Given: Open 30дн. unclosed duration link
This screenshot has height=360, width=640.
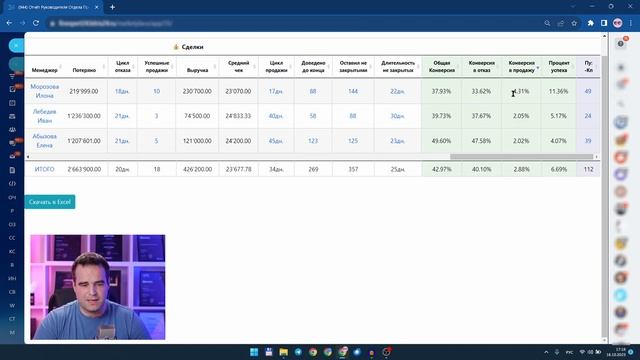Looking at the screenshot, I should 398,116.
